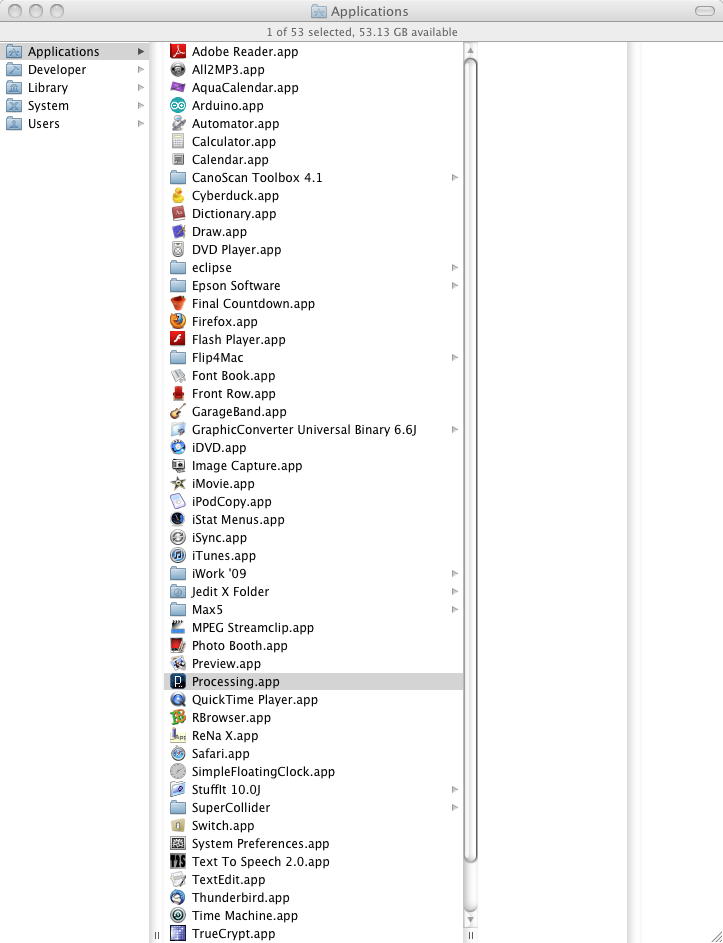Click the Arduino.app icon
Viewport: 723px width, 943px height.
click(x=177, y=105)
